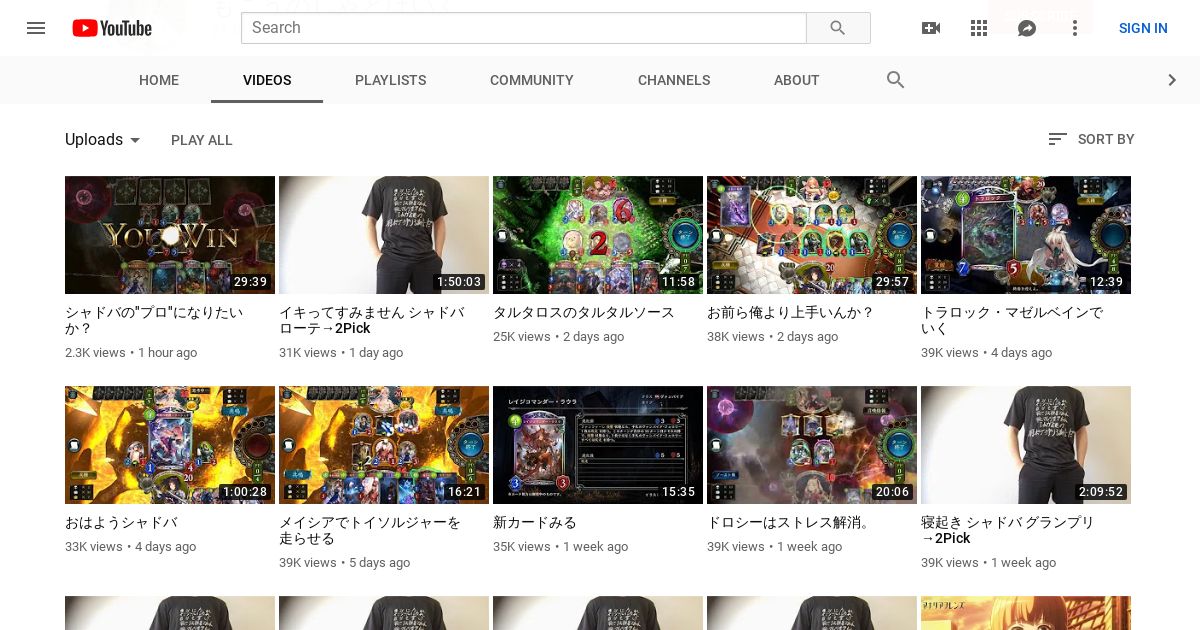
Task: Switch to the HOME tab
Action: coord(159,80)
